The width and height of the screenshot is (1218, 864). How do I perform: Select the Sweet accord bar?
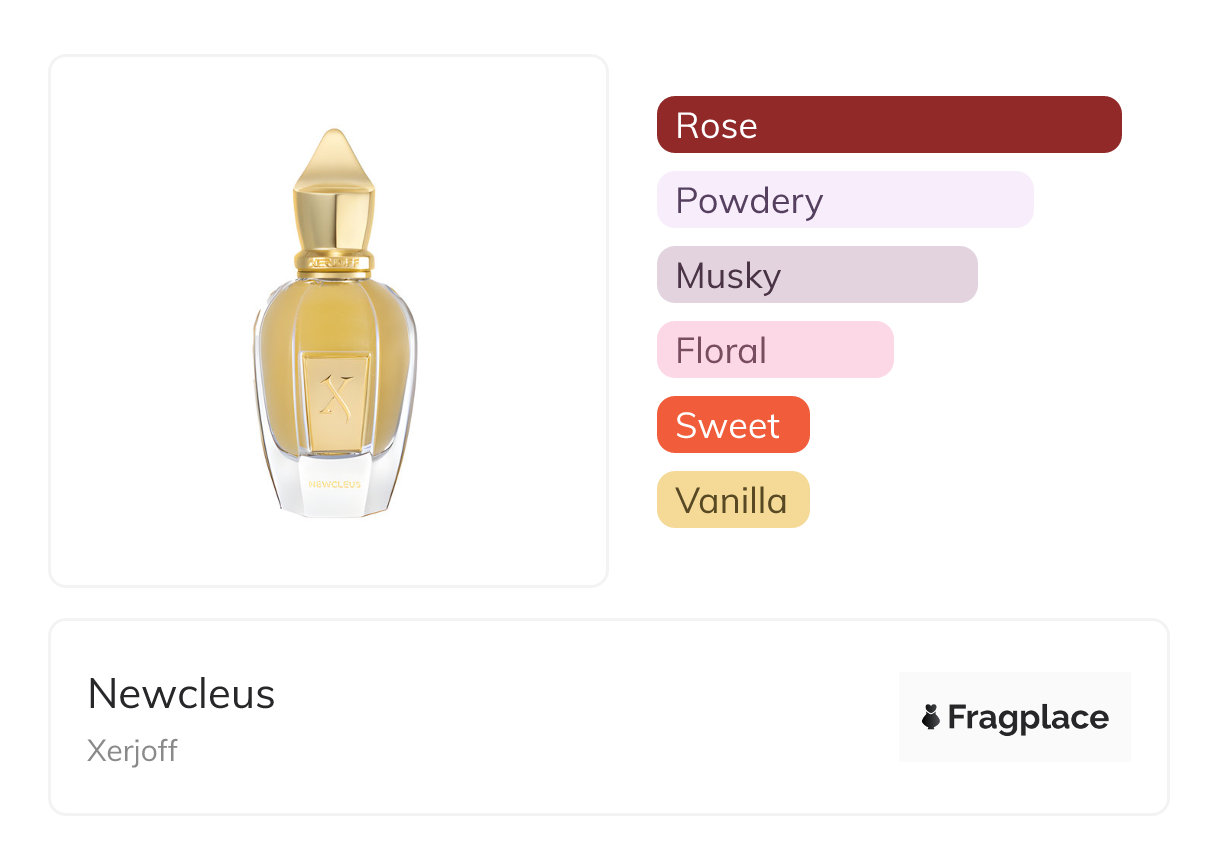pyautogui.click(x=732, y=425)
